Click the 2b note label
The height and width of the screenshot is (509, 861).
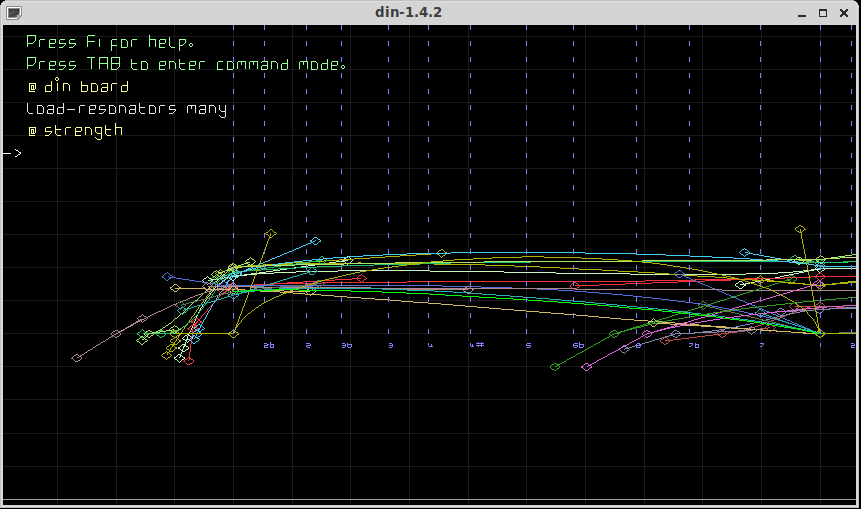tap(268, 345)
